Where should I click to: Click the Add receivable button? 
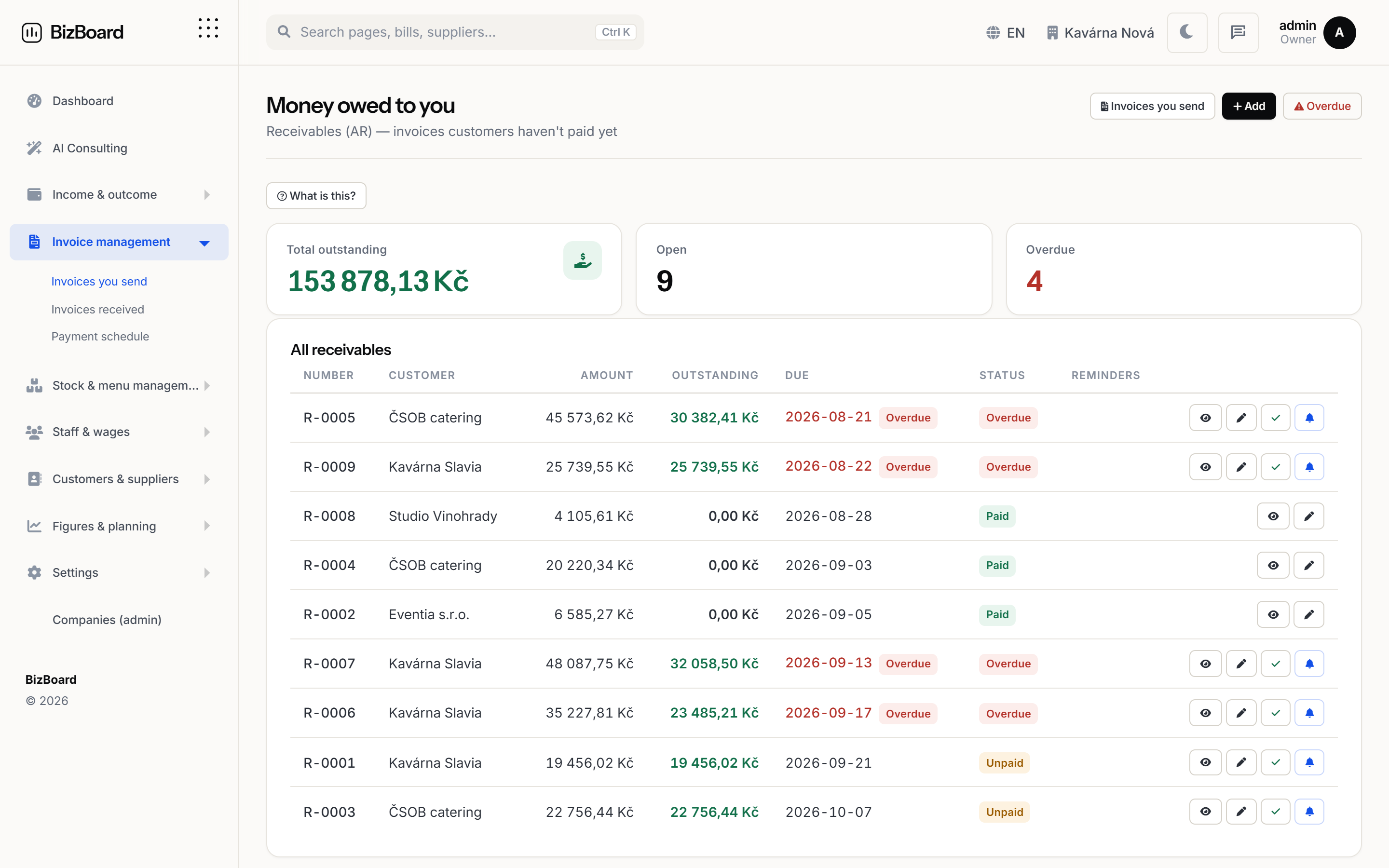pyautogui.click(x=1248, y=106)
